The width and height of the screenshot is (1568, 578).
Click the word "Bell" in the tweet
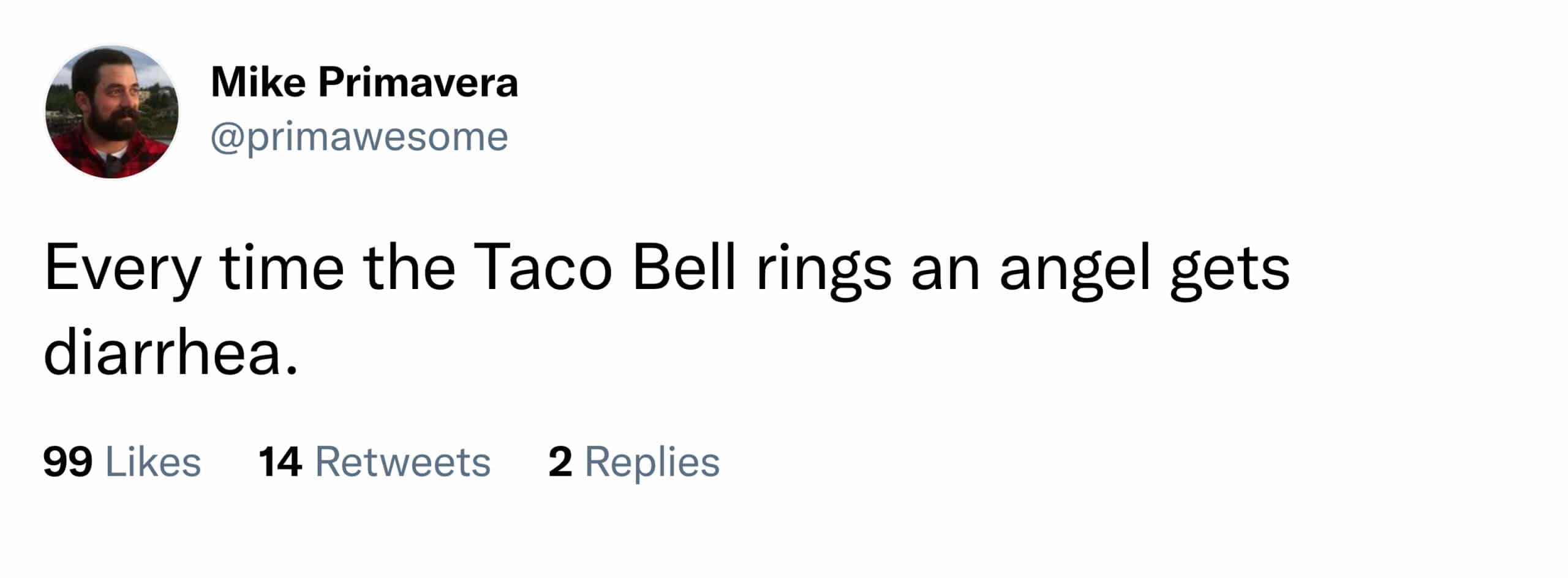tap(683, 268)
